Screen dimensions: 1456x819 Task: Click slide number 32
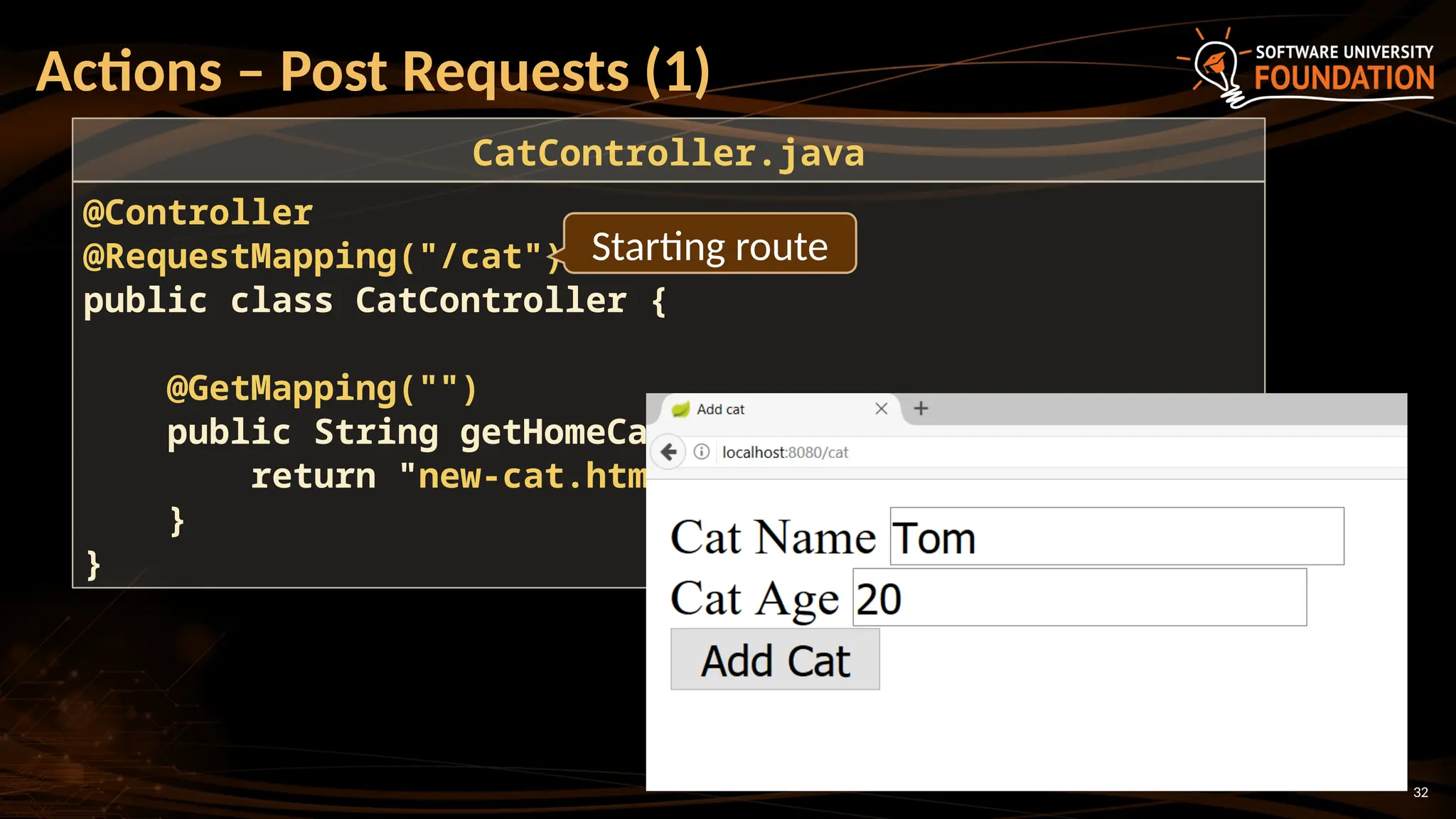[x=1420, y=793]
